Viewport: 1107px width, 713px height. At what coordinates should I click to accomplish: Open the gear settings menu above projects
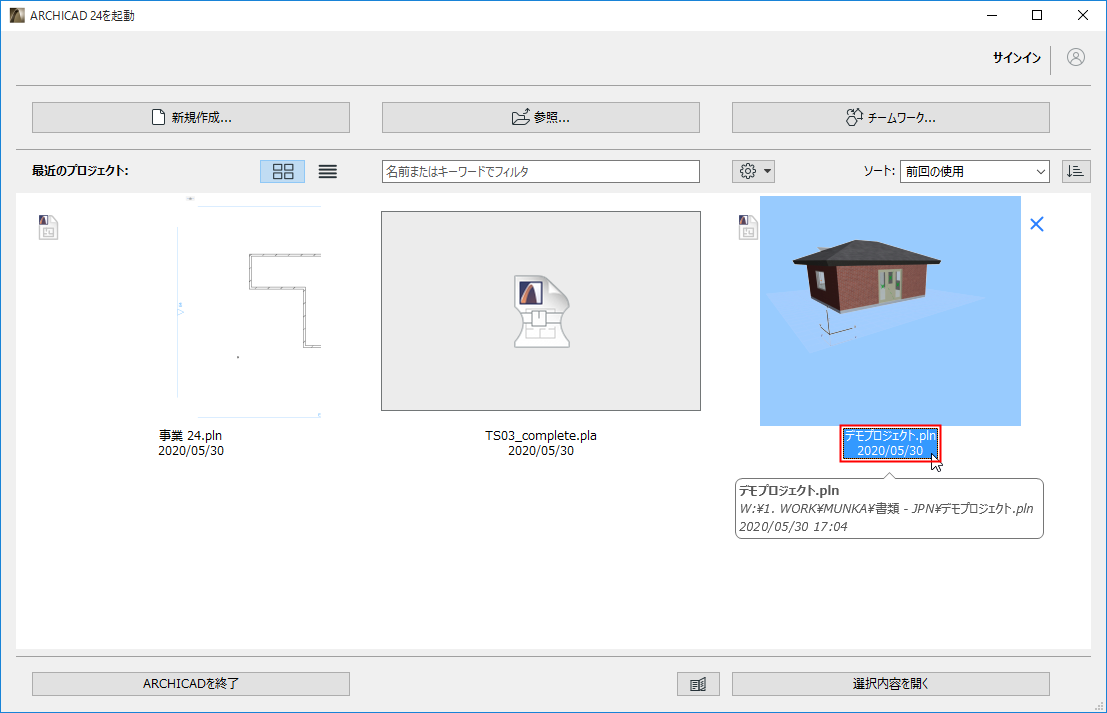746,170
